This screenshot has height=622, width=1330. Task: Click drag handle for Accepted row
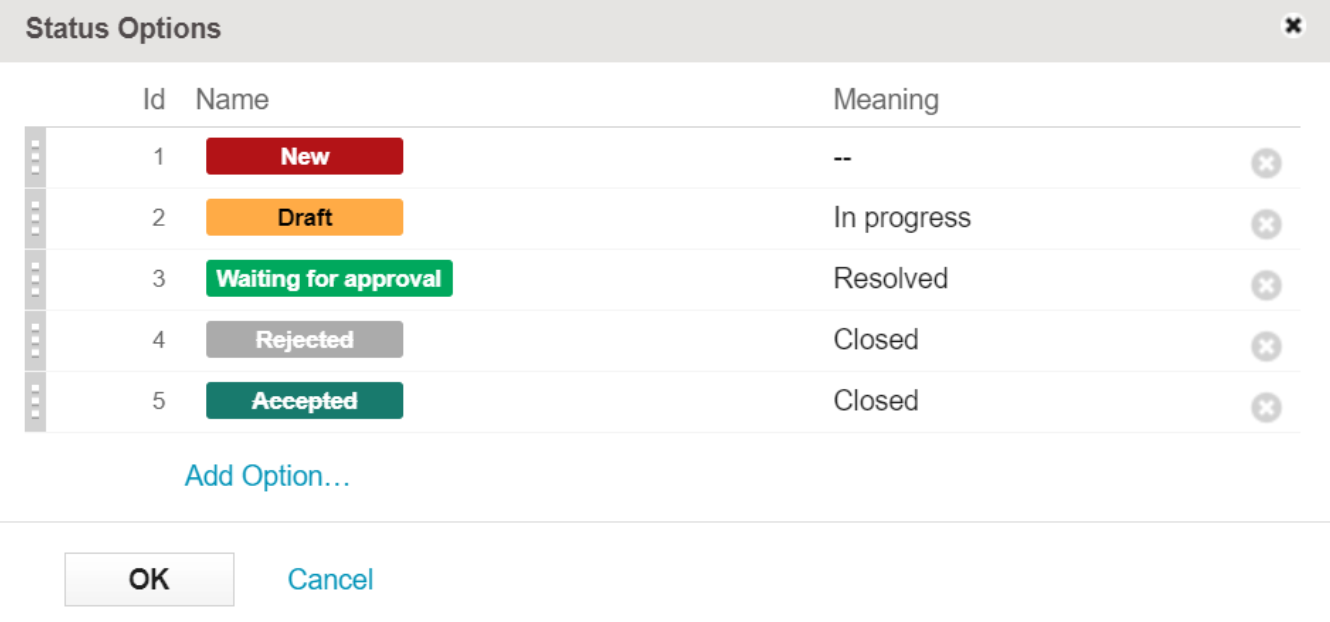click(35, 401)
